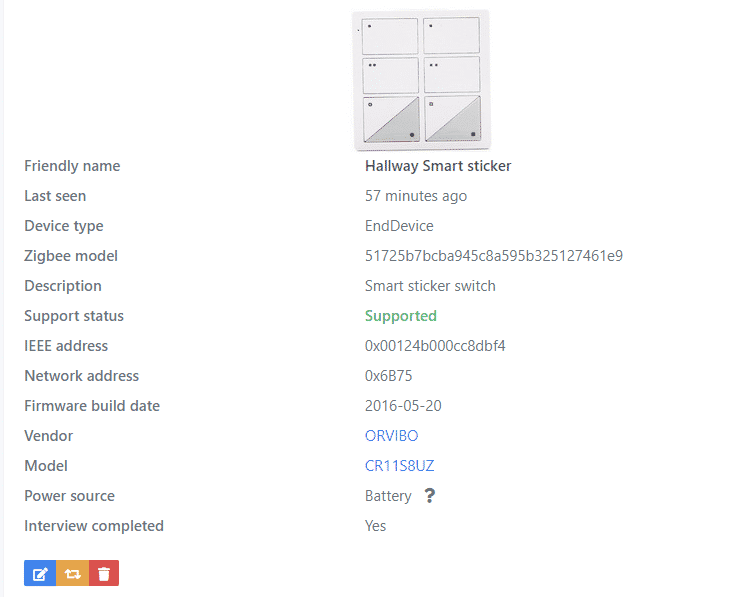
Task: Click the Support status label
Action: 74,316
